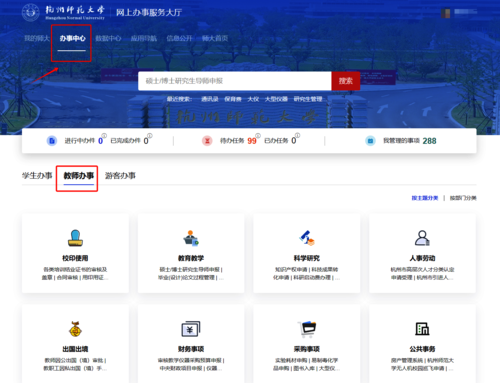This screenshot has width=500, height=383.
Task: Open 我管理的事项 288 items
Action: pos(429,141)
